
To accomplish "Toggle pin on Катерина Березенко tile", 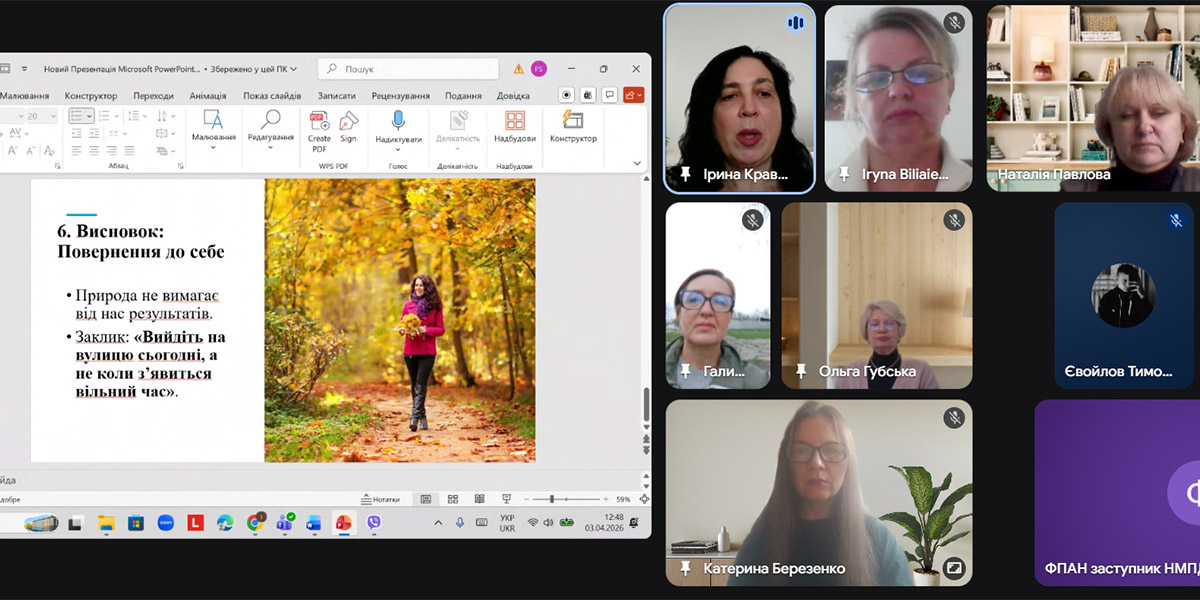I will click(685, 568).
